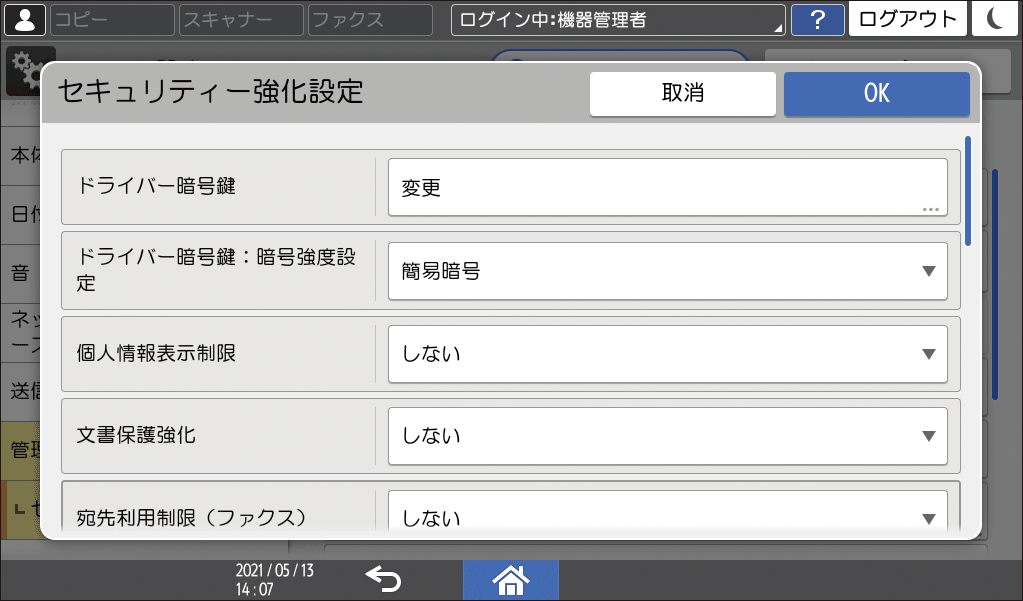1023x601 pixels.
Task: Open the ログイン中:機器管理者 account dropdown
Action: (x=617, y=19)
